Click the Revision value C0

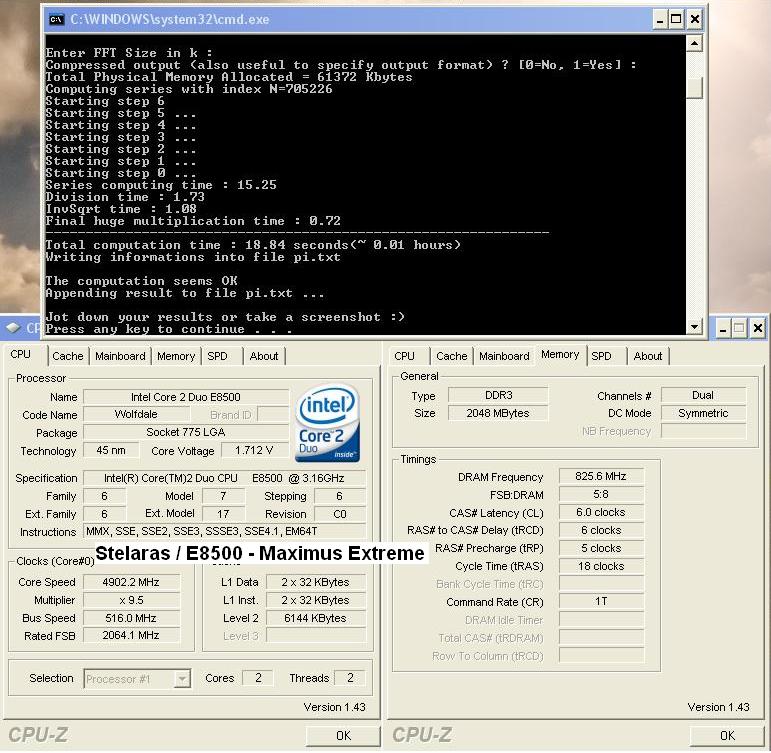(x=340, y=514)
